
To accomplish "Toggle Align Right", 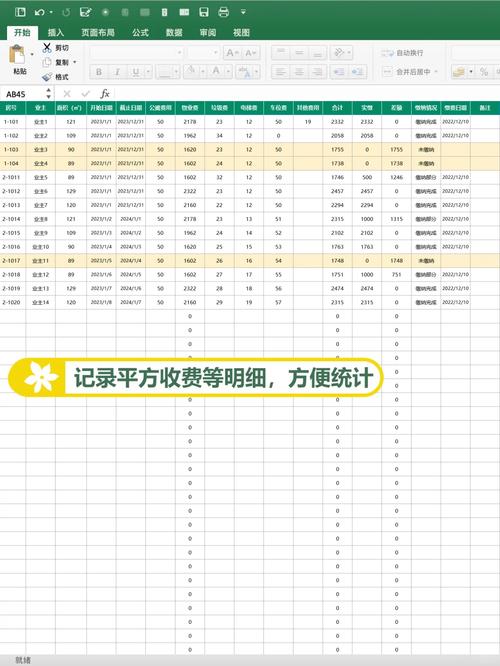I will coord(318,72).
